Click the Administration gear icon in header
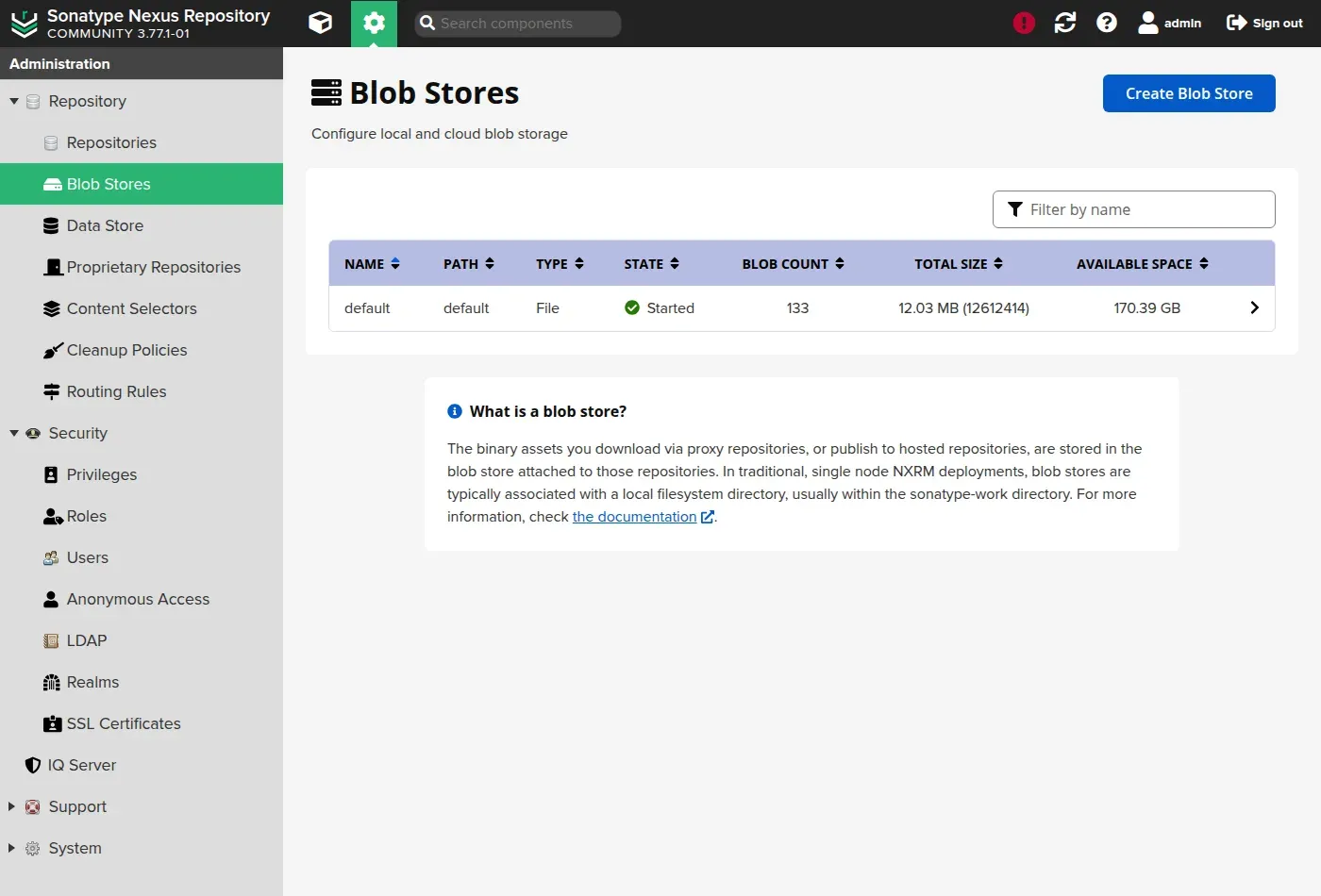Viewport: 1321px width, 896px height. 374,23
